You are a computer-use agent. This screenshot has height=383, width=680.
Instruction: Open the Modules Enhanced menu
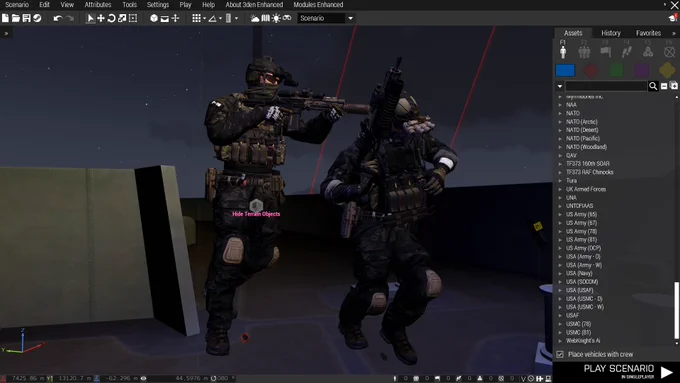(318, 5)
